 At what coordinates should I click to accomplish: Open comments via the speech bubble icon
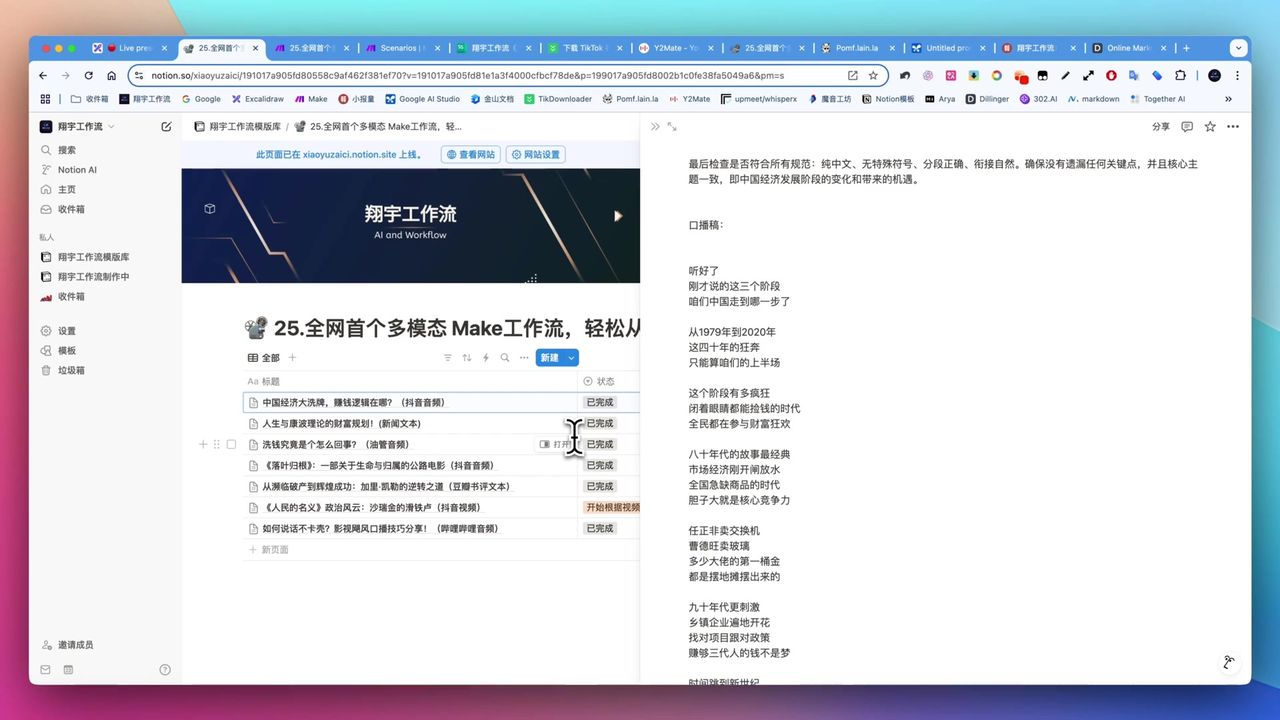1186,126
